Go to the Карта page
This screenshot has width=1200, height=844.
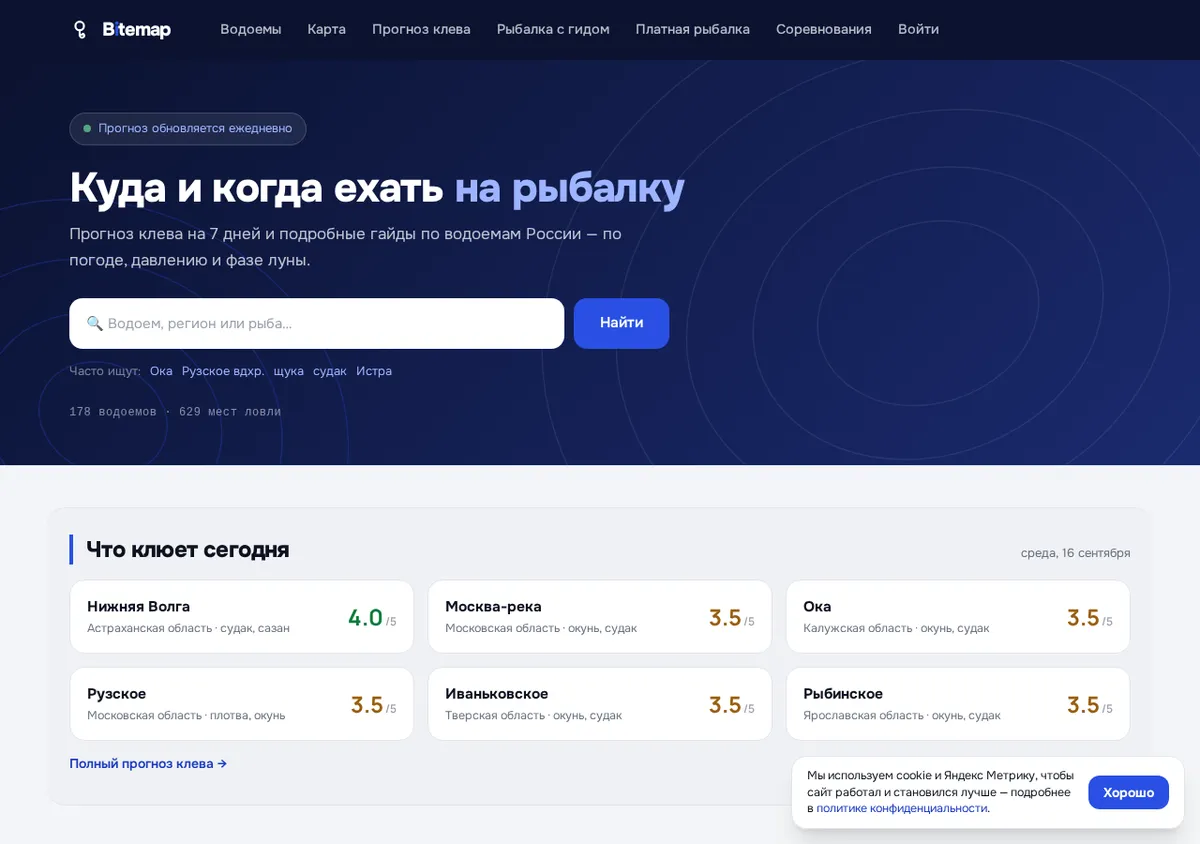pyautogui.click(x=327, y=30)
